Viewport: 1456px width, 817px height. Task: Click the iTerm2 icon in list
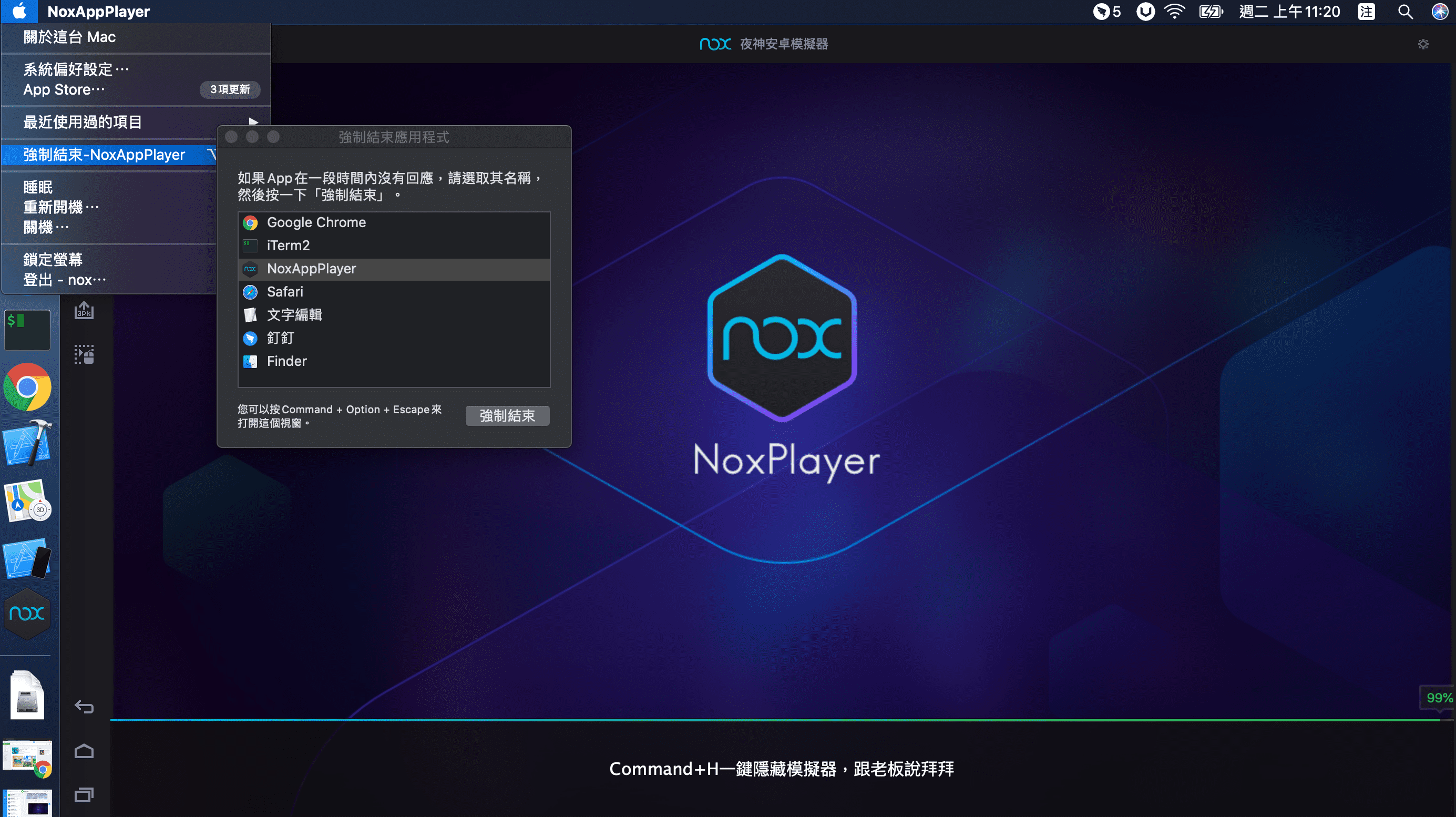(x=250, y=246)
